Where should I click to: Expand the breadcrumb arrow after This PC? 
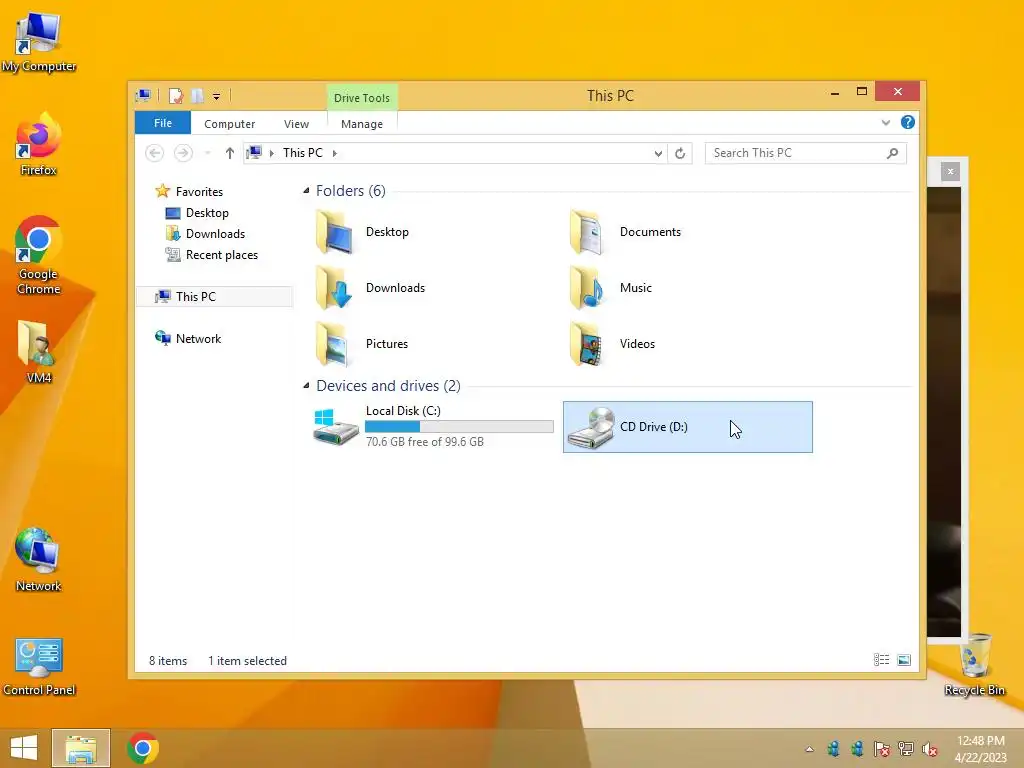pos(334,153)
